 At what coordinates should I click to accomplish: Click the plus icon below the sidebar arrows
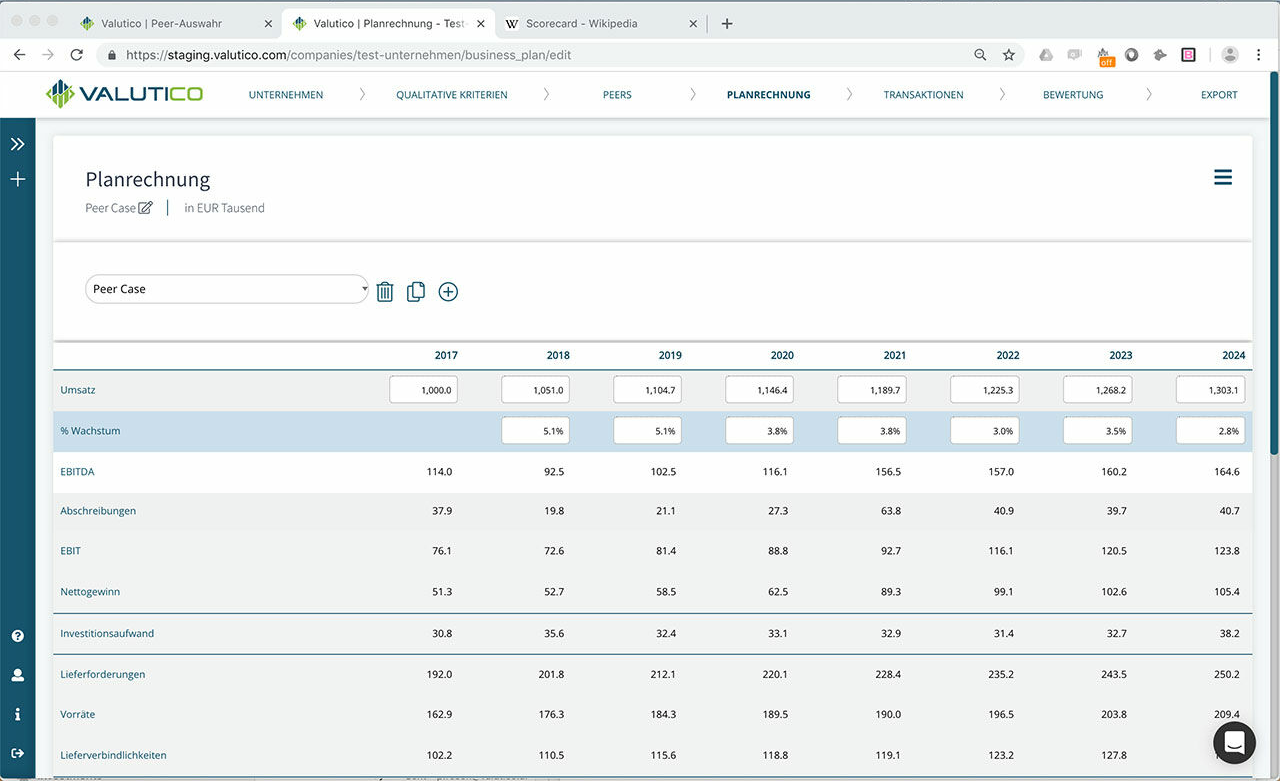17,179
